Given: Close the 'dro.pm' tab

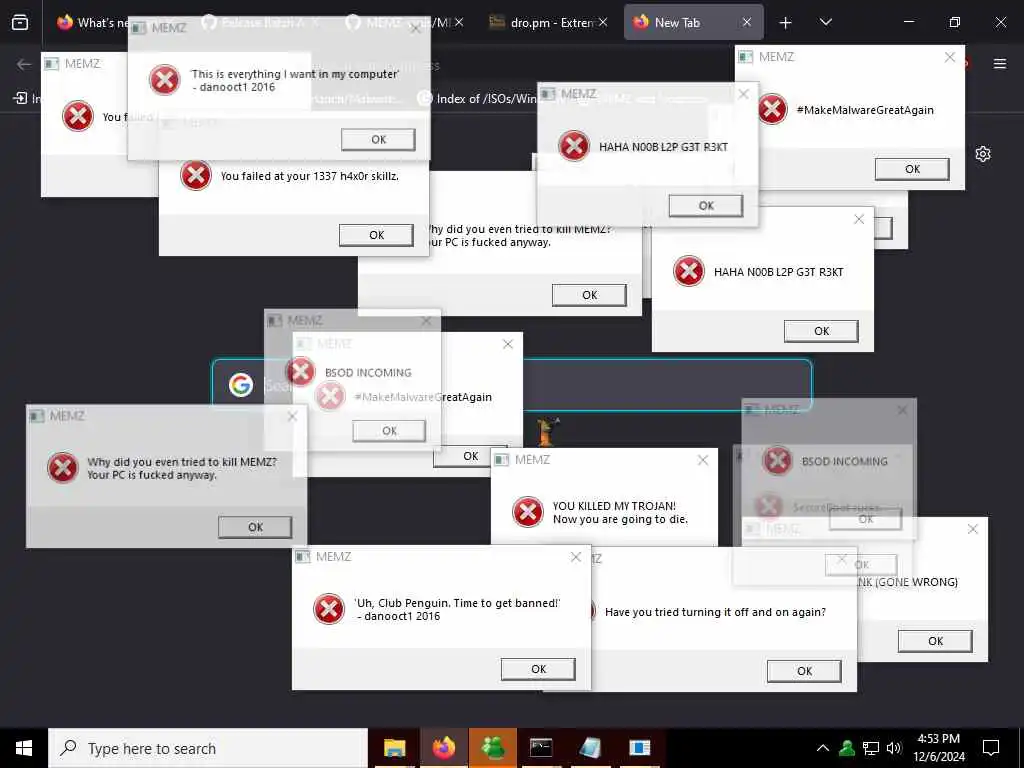Looking at the screenshot, I should tap(602, 23).
